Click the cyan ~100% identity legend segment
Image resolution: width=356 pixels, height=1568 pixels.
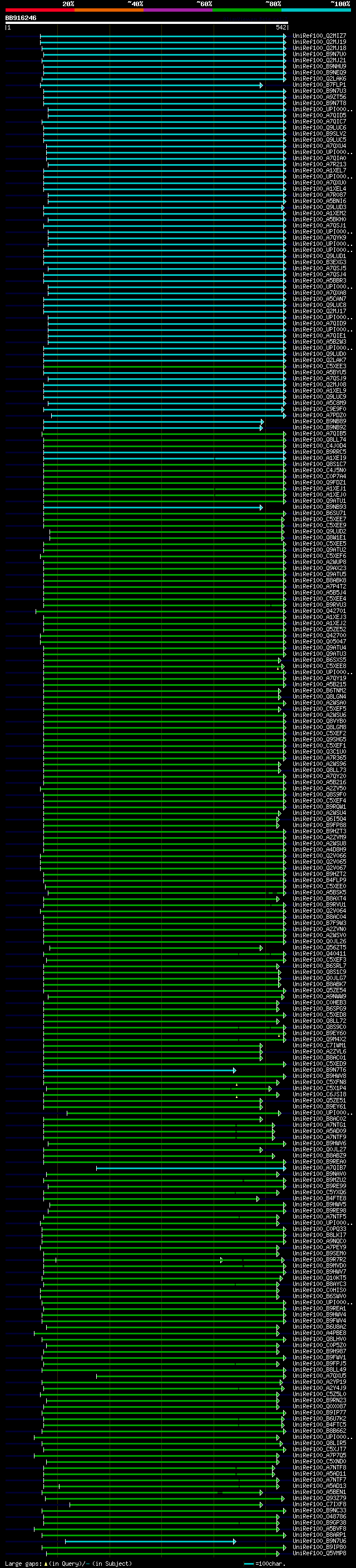coord(317,11)
